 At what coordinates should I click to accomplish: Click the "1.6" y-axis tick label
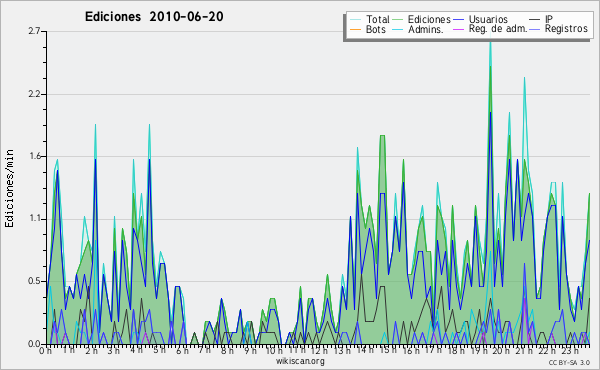pos(34,156)
